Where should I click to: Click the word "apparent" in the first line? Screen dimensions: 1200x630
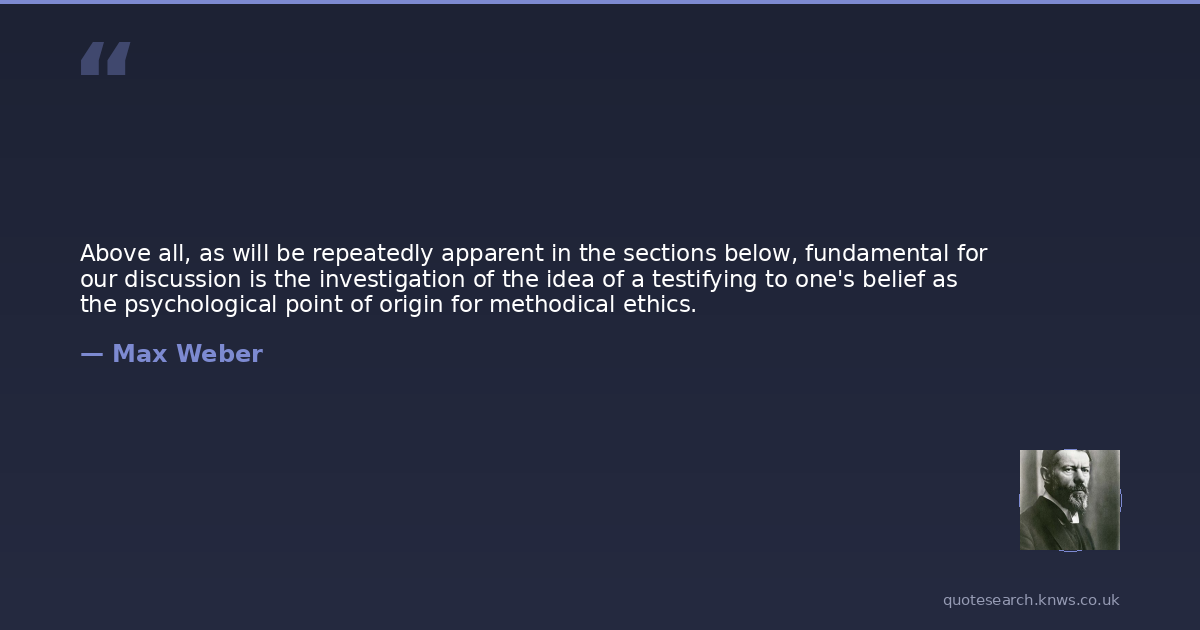[x=491, y=254]
